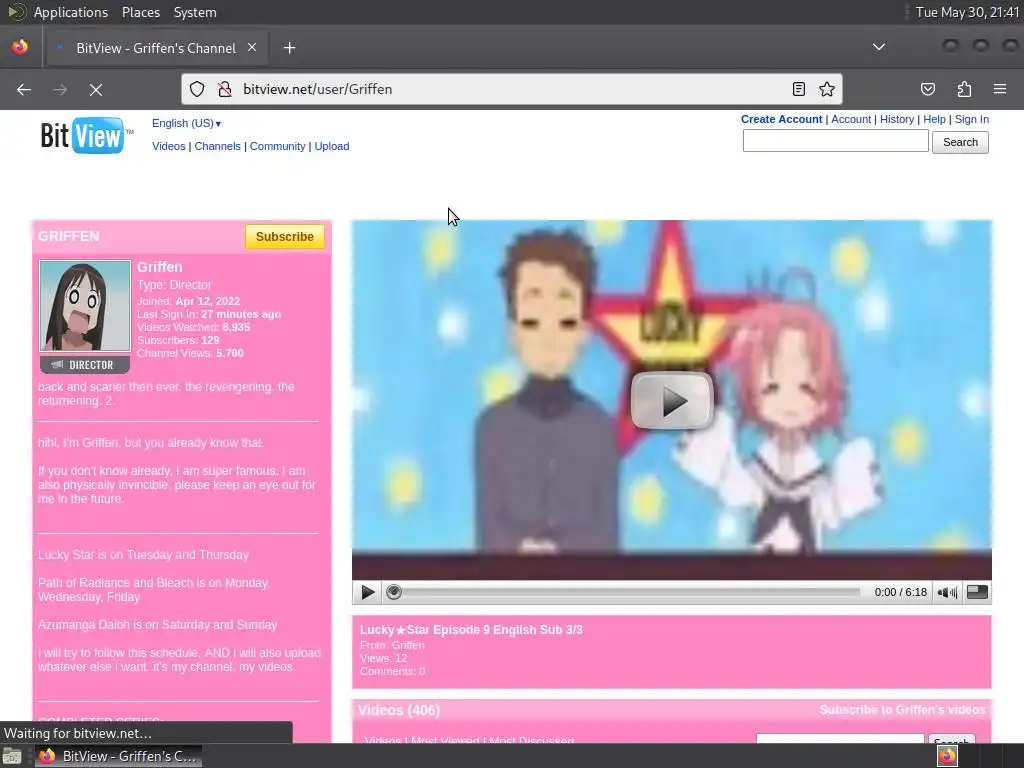
Task: Click the large play overlay on video
Action: point(671,401)
